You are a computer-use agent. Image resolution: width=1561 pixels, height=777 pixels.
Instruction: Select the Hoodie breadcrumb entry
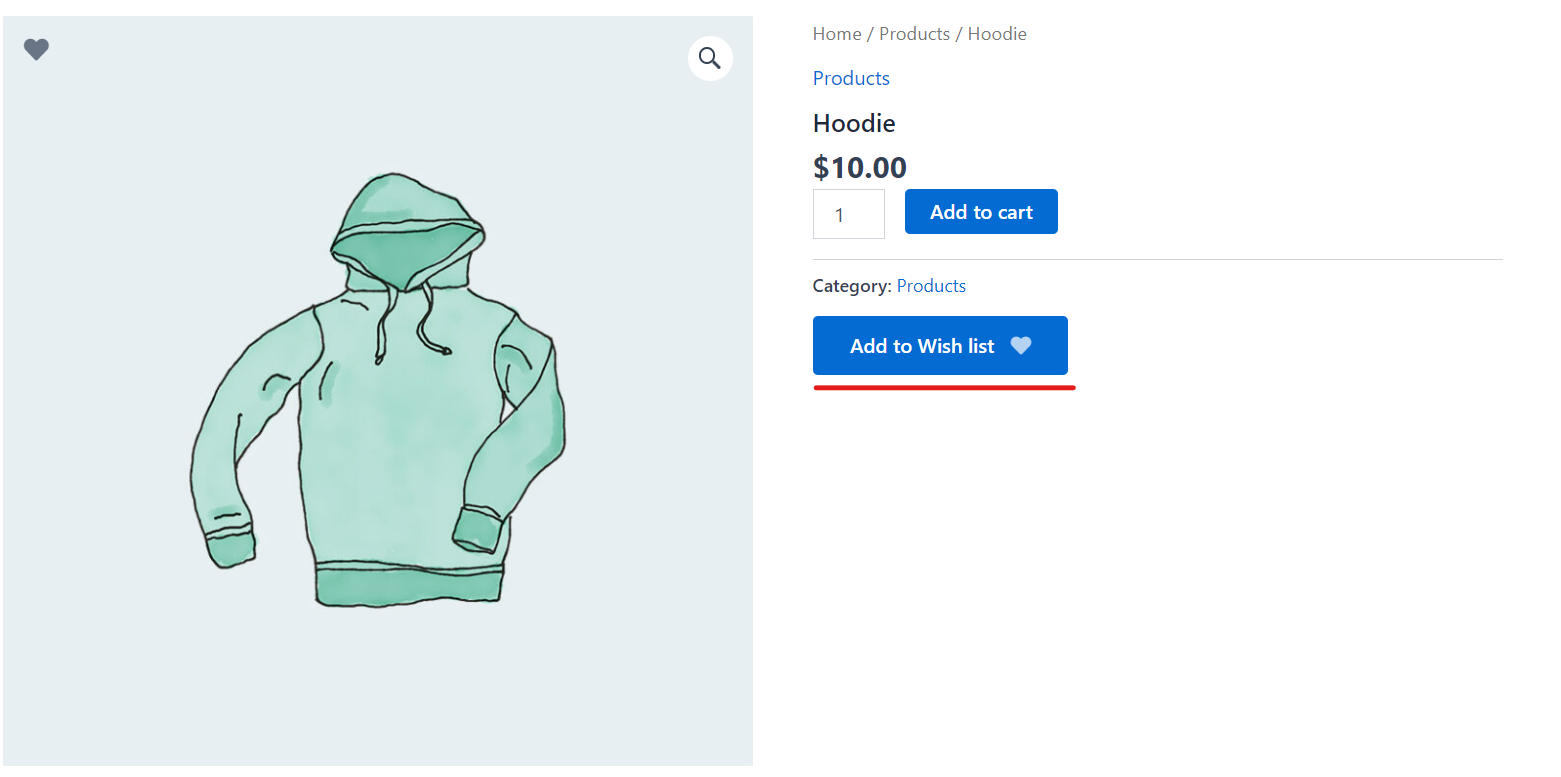click(996, 33)
